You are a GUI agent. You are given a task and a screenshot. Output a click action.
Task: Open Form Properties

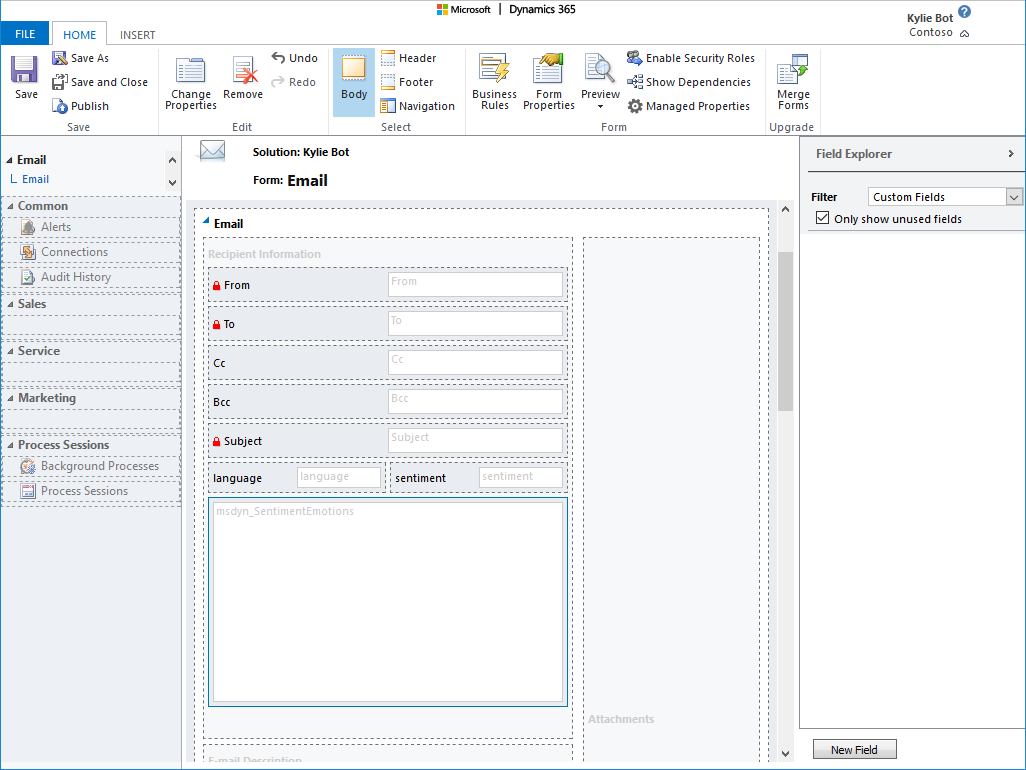pyautogui.click(x=548, y=82)
